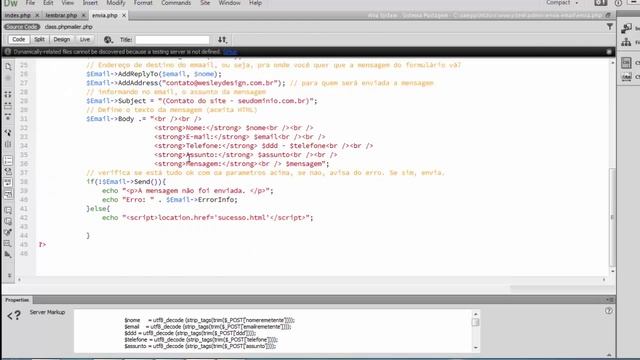This screenshot has width=640, height=360.
Task: Open the Compact workspace switcher dropdown
Action: [x=562, y=3]
